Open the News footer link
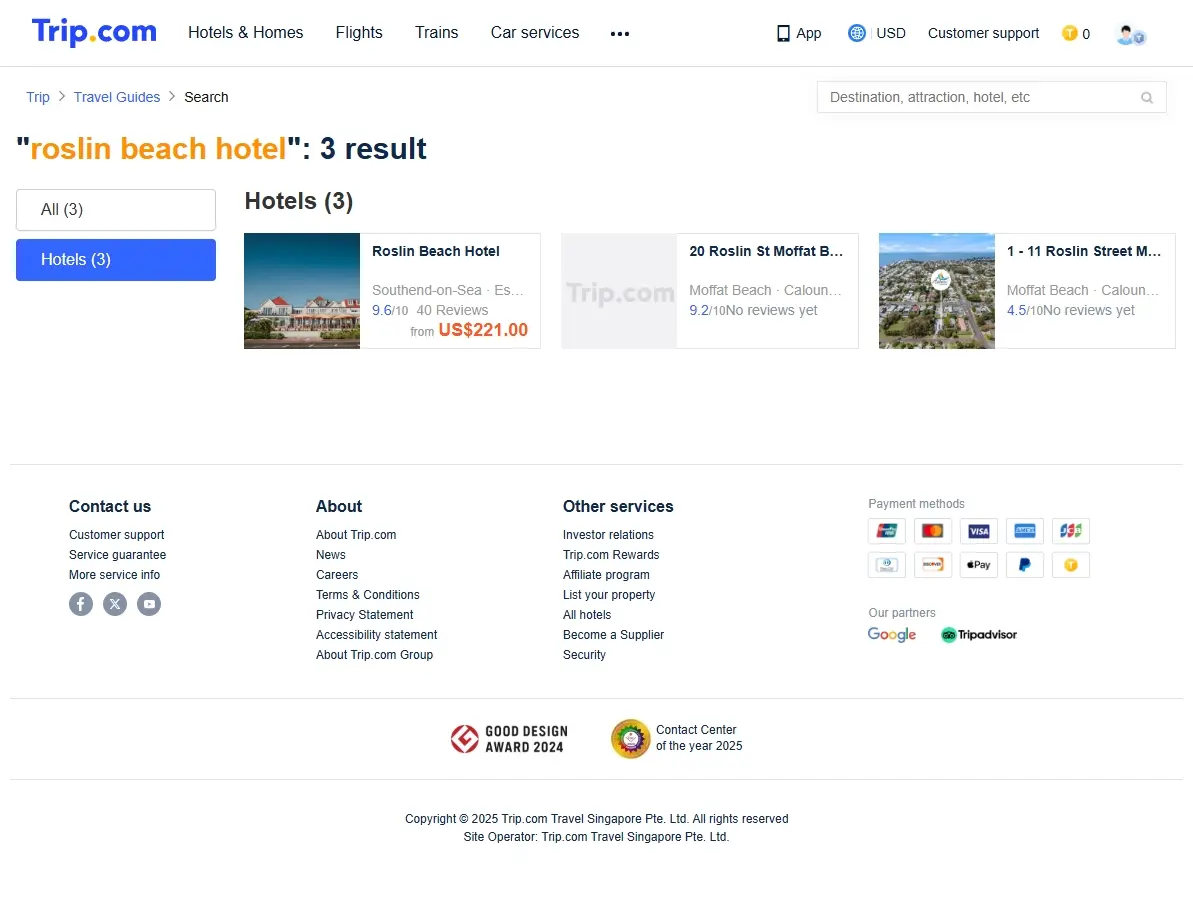 [x=331, y=555]
